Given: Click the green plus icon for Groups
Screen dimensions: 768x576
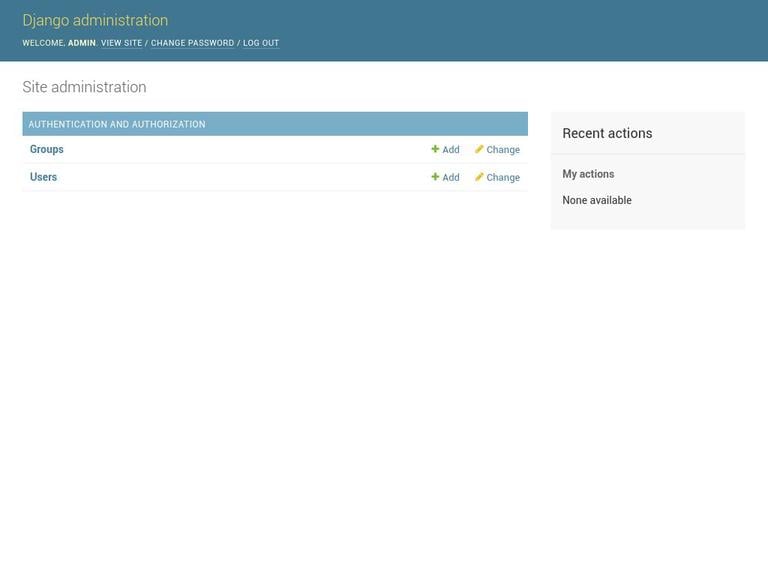Looking at the screenshot, I should [435, 149].
